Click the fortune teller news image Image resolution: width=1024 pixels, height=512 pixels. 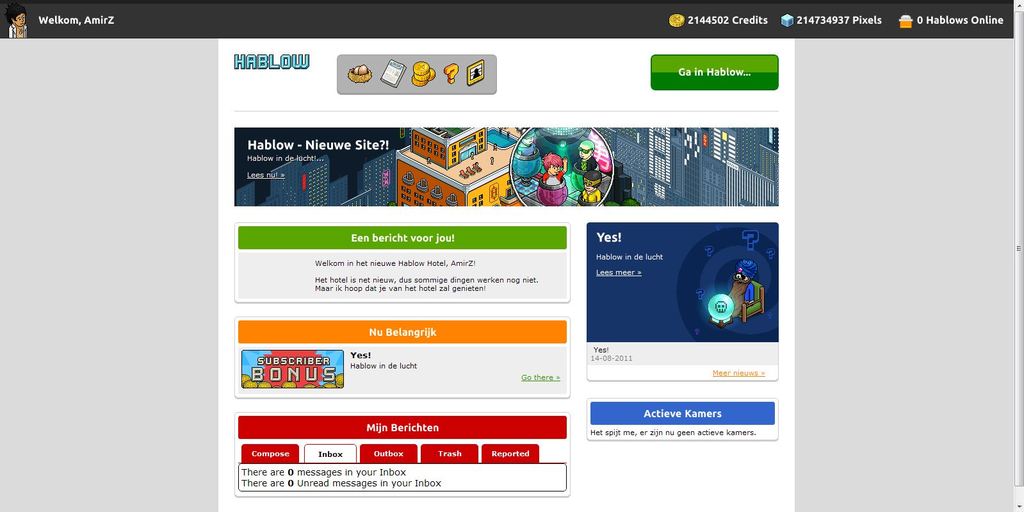click(x=682, y=282)
